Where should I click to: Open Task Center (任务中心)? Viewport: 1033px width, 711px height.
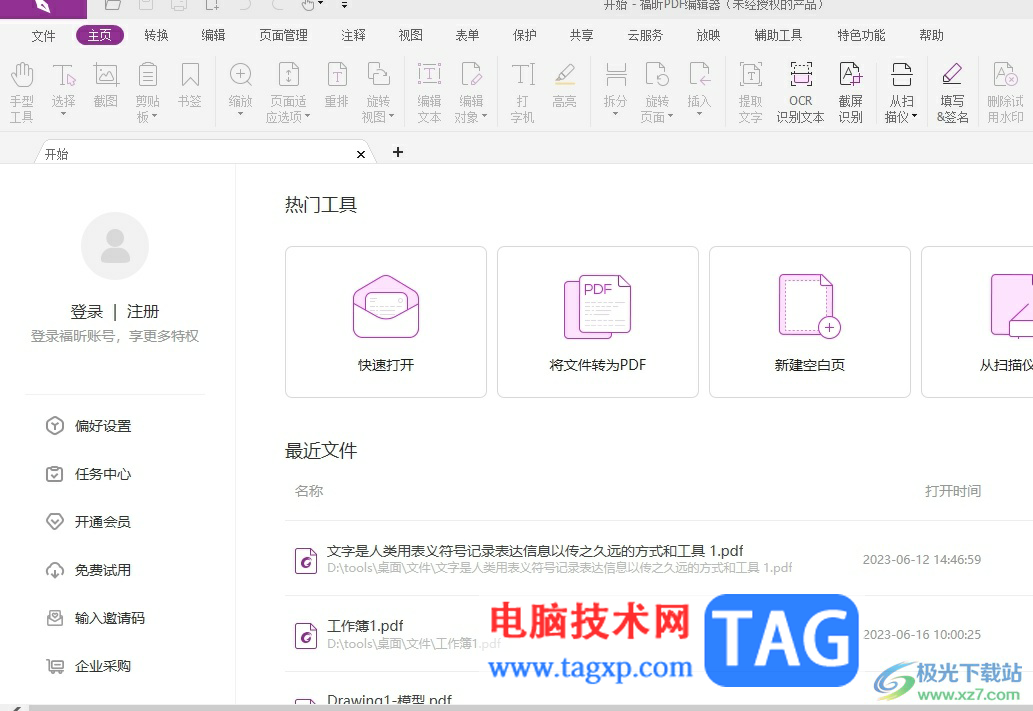(88, 474)
